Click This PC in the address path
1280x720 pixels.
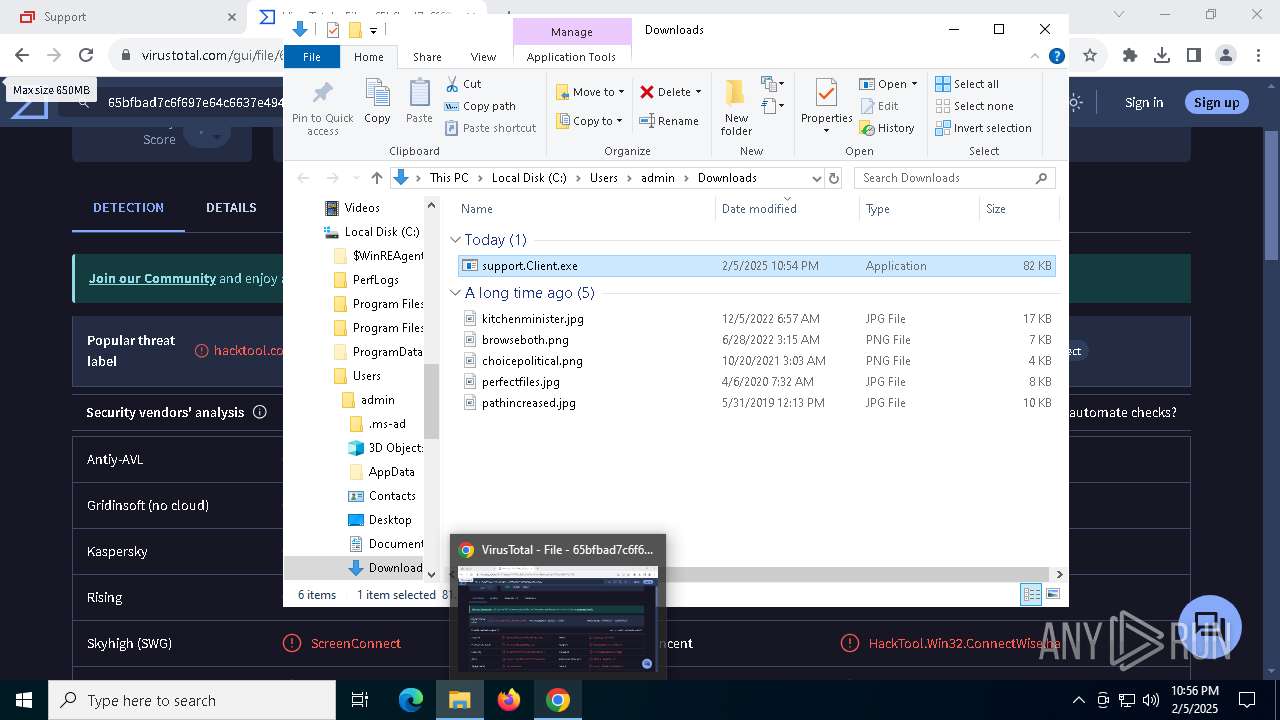pos(448,178)
